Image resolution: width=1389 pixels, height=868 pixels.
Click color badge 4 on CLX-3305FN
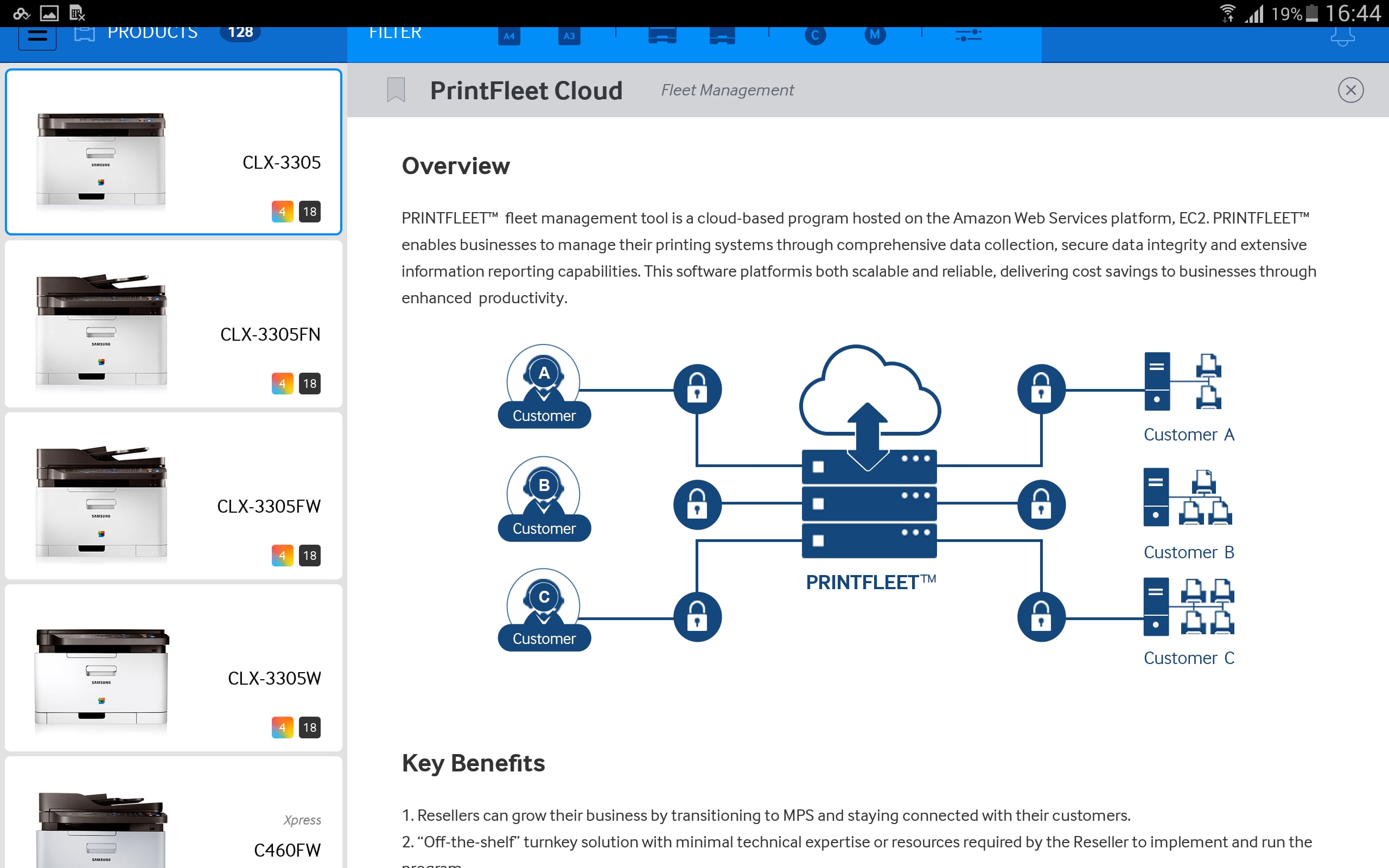tap(282, 384)
